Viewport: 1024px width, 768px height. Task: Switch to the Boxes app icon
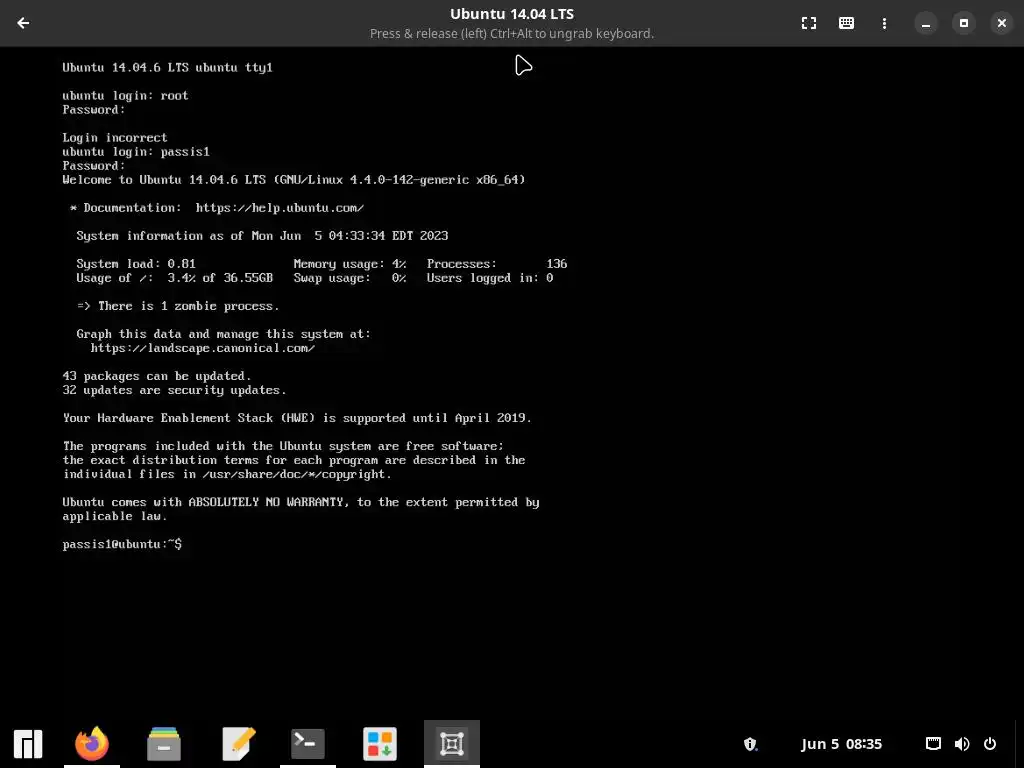(452, 744)
